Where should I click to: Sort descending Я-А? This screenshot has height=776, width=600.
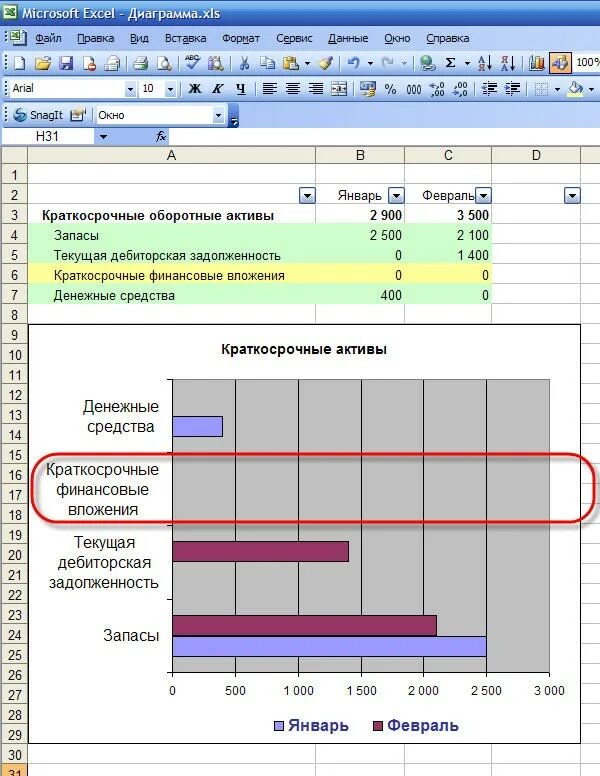pyautogui.click(x=508, y=63)
